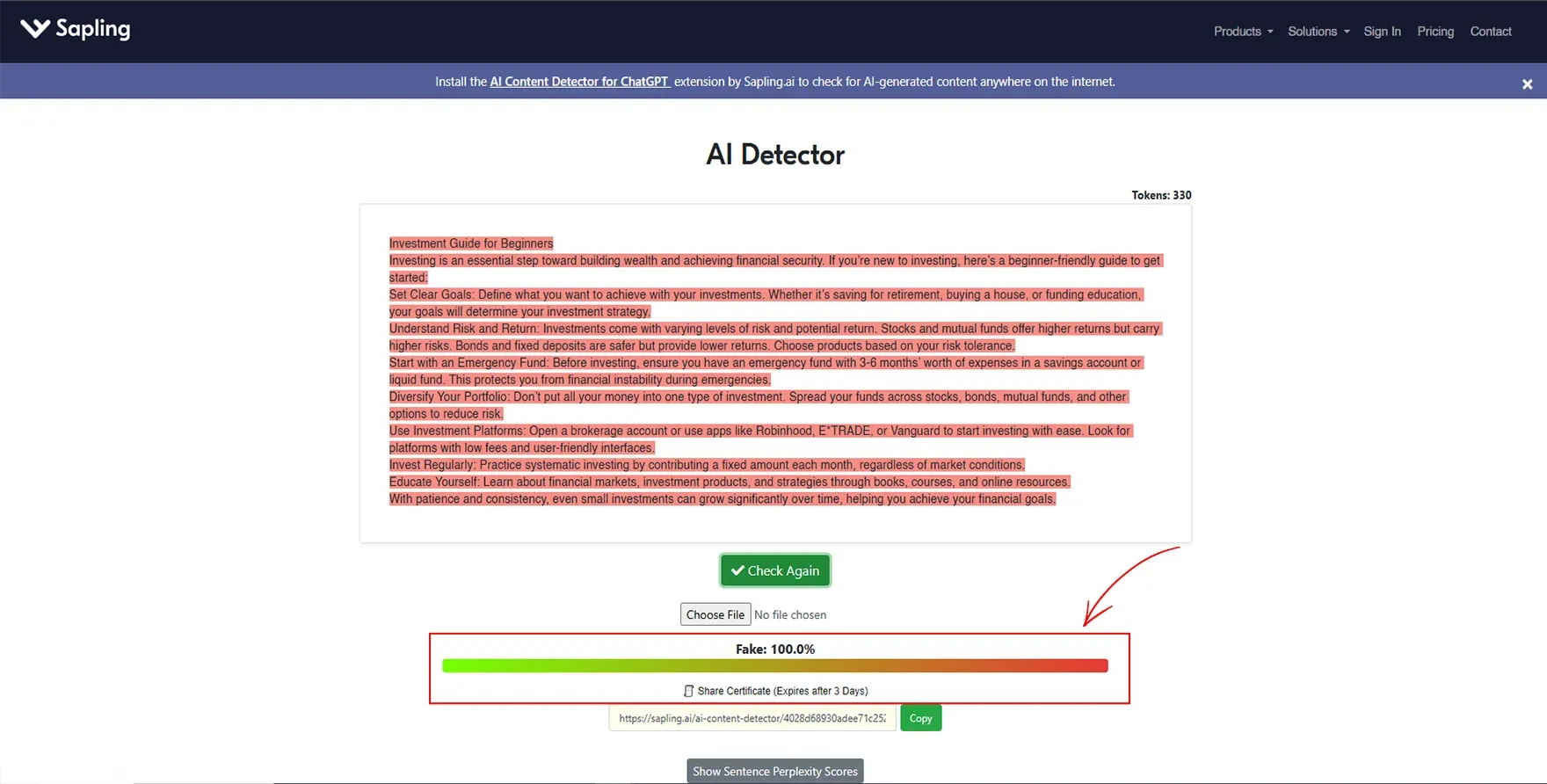Image resolution: width=1547 pixels, height=784 pixels.
Task: Click the 'Tokens: 330' counter
Action: coord(1161,195)
